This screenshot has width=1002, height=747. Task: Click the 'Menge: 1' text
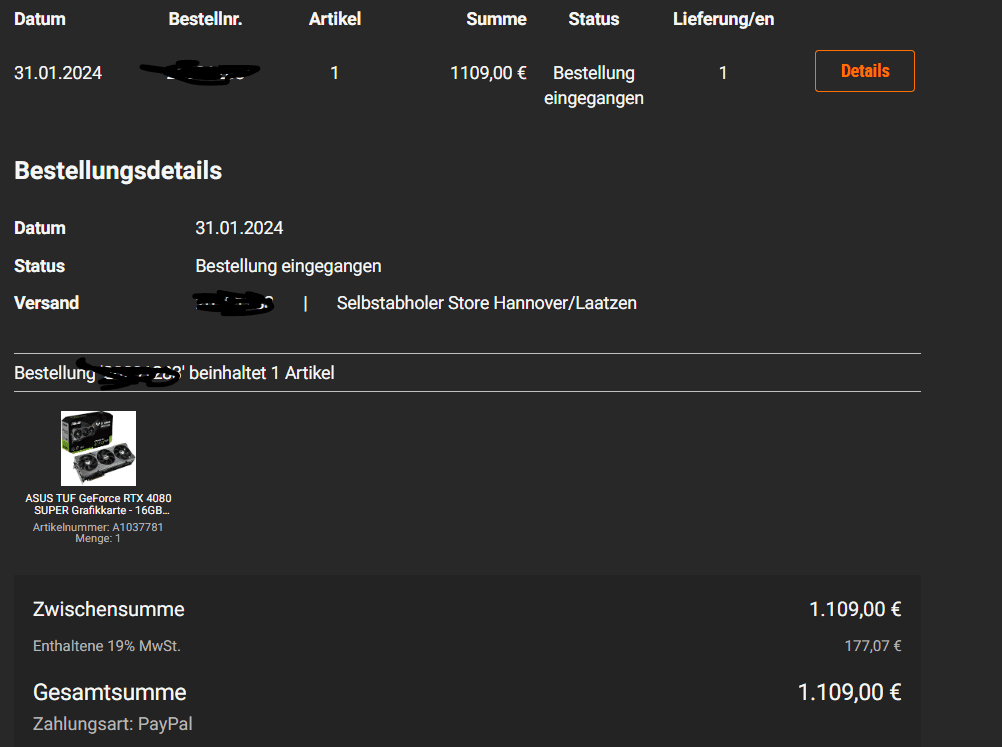(x=98, y=539)
